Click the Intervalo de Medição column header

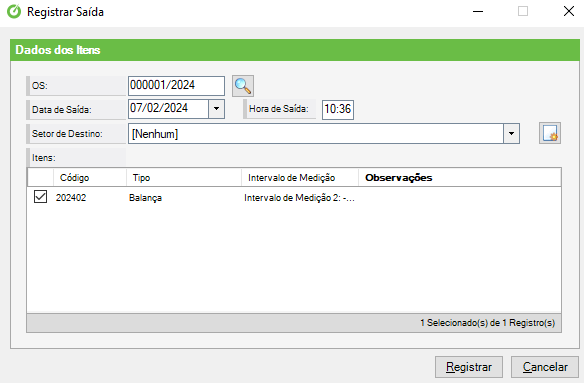point(300,178)
